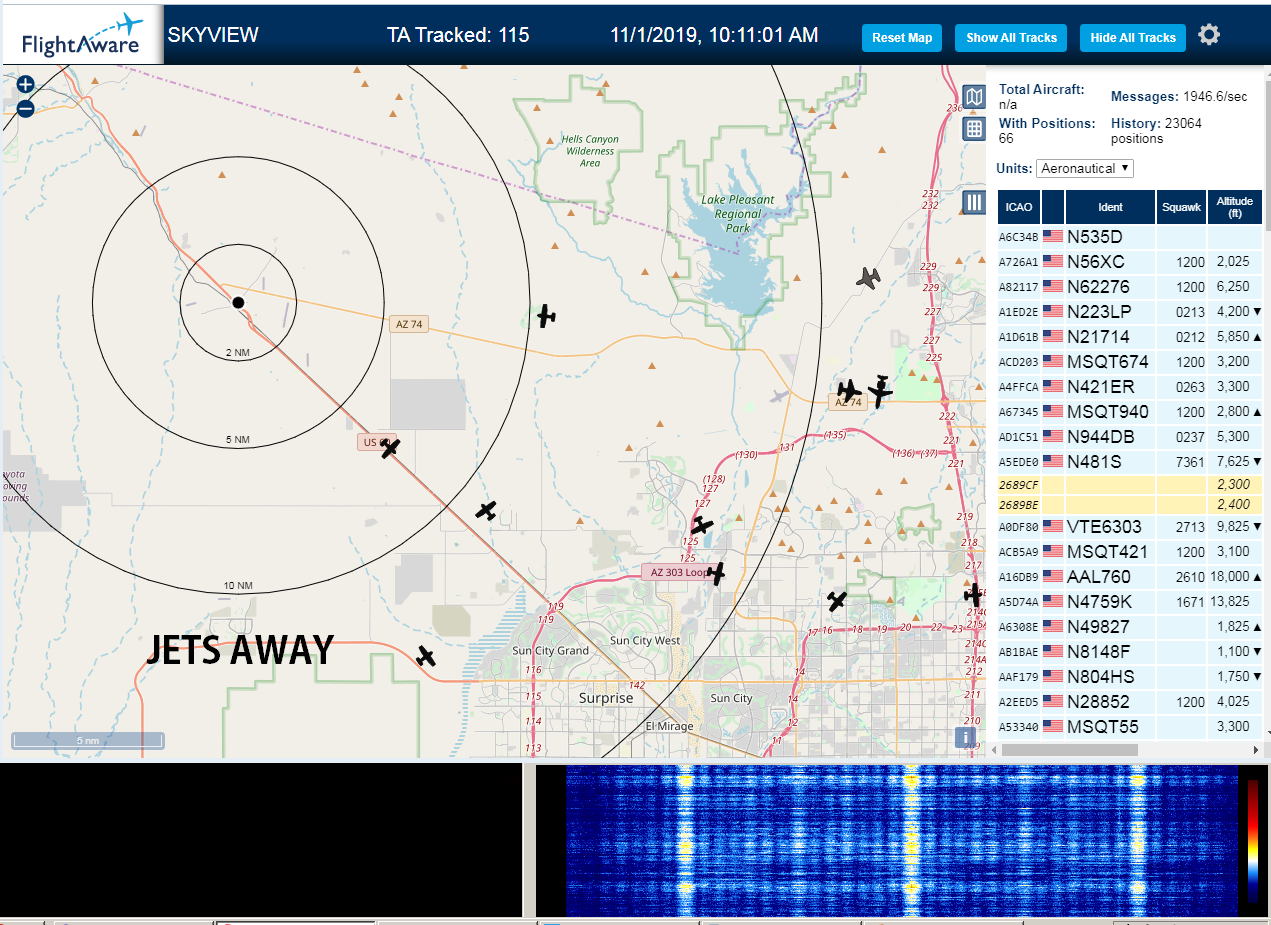Select the N49827 aircraft row
This screenshot has height=925, width=1271.
click(x=1130, y=627)
